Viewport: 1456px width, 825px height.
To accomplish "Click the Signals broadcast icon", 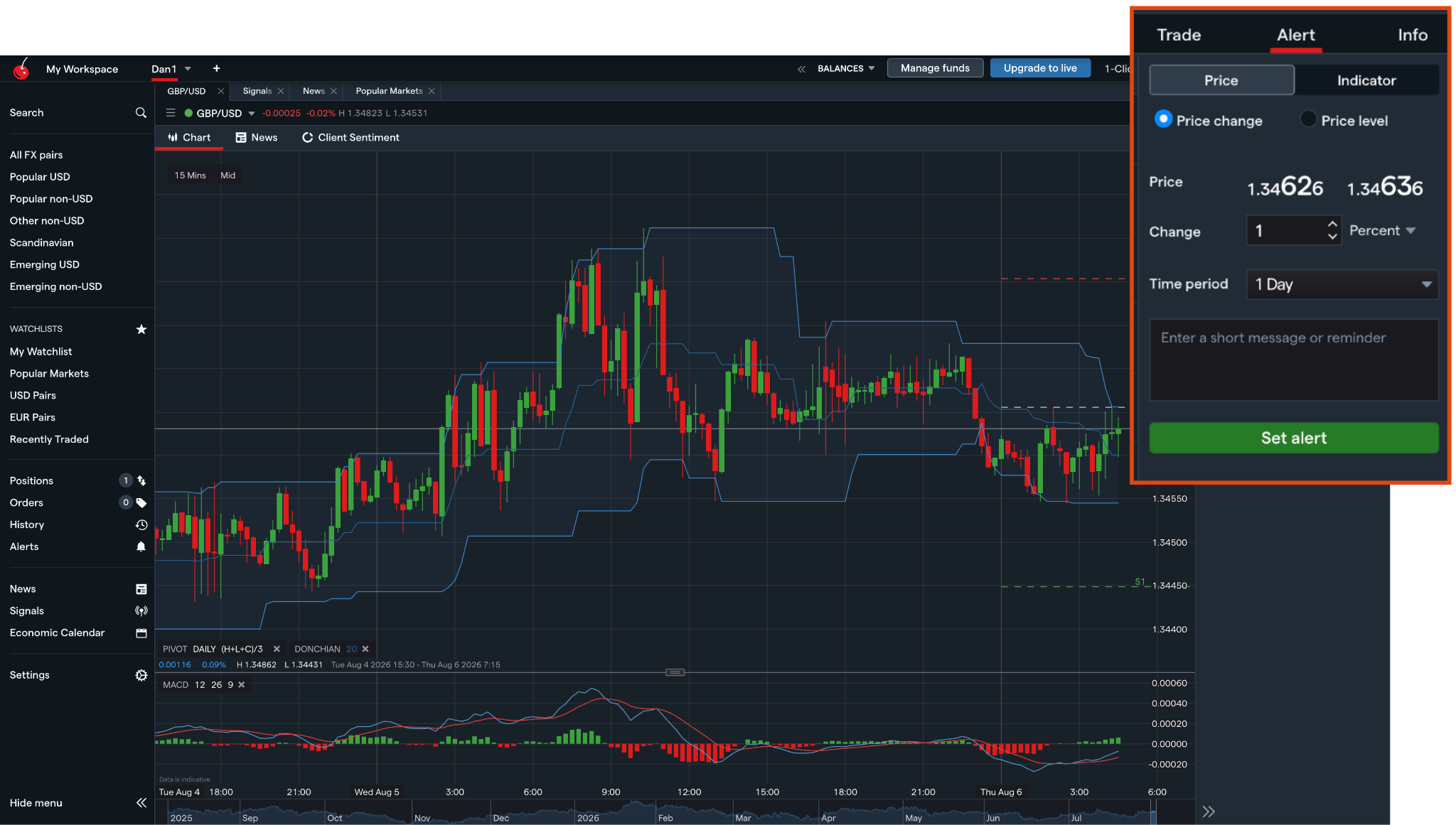I will pyautogui.click(x=141, y=611).
